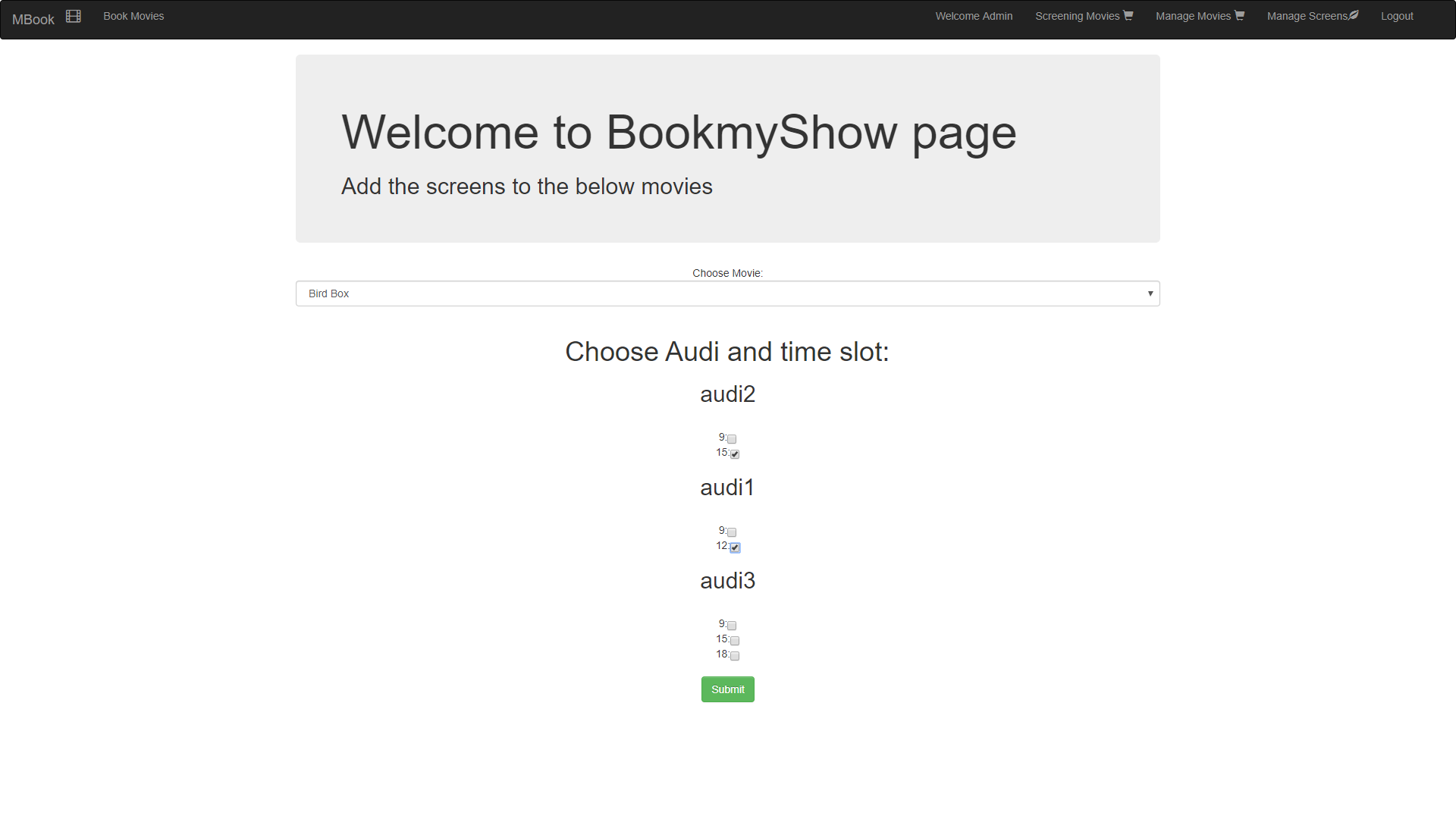Open the Choose Movie dropdown showing Bird Box
The width and height of the screenshot is (1456, 819).
click(x=728, y=293)
